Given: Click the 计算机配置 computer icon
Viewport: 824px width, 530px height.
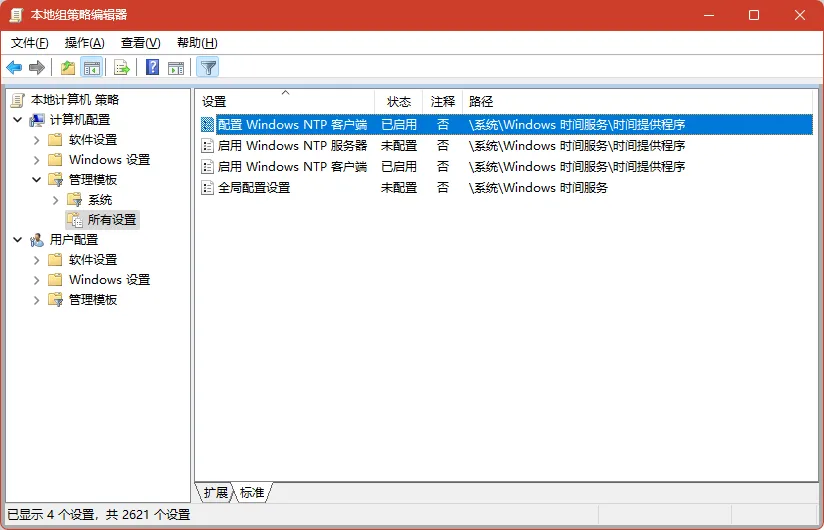Looking at the screenshot, I should 37,120.
